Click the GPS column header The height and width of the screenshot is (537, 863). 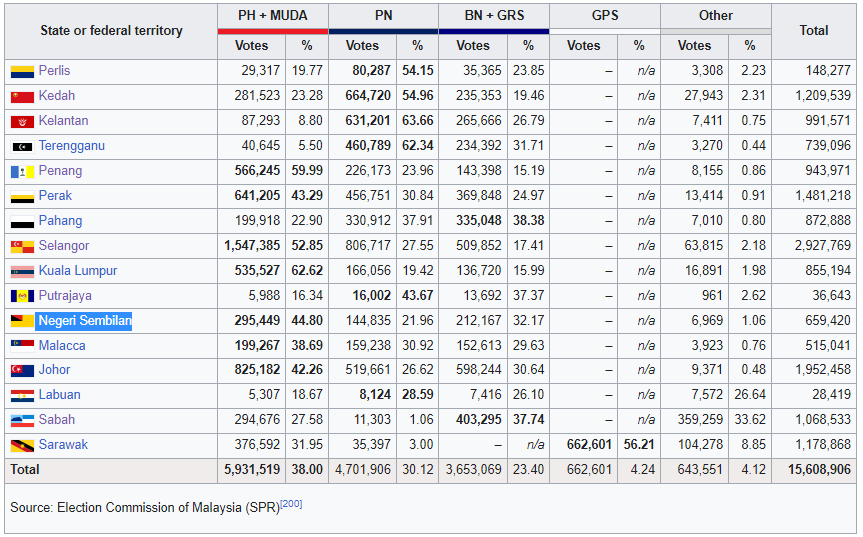[605, 15]
